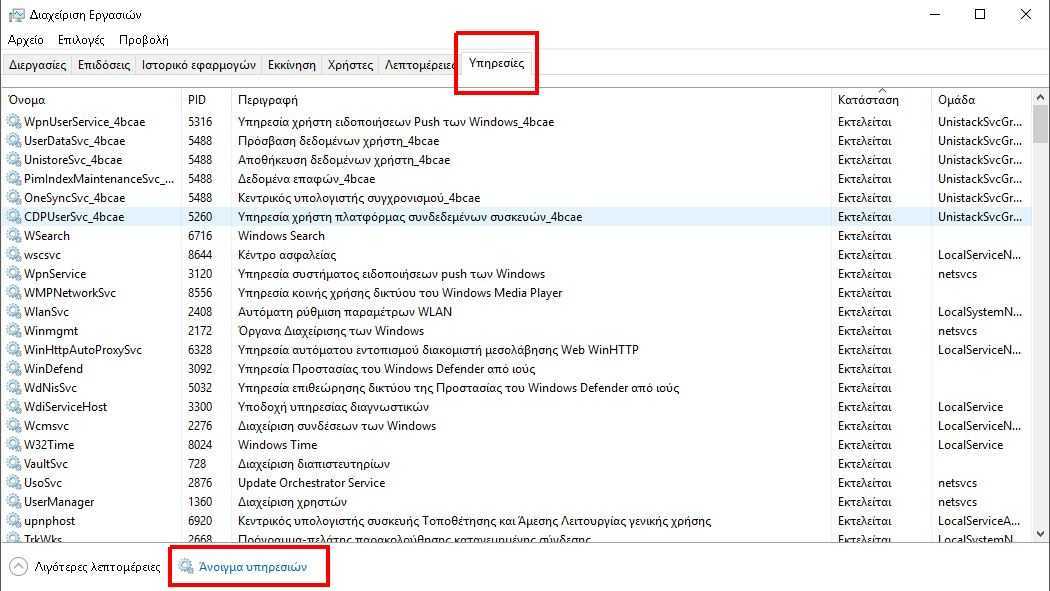
Task: Switch to the Διεργασίες tab
Action: (x=38, y=65)
